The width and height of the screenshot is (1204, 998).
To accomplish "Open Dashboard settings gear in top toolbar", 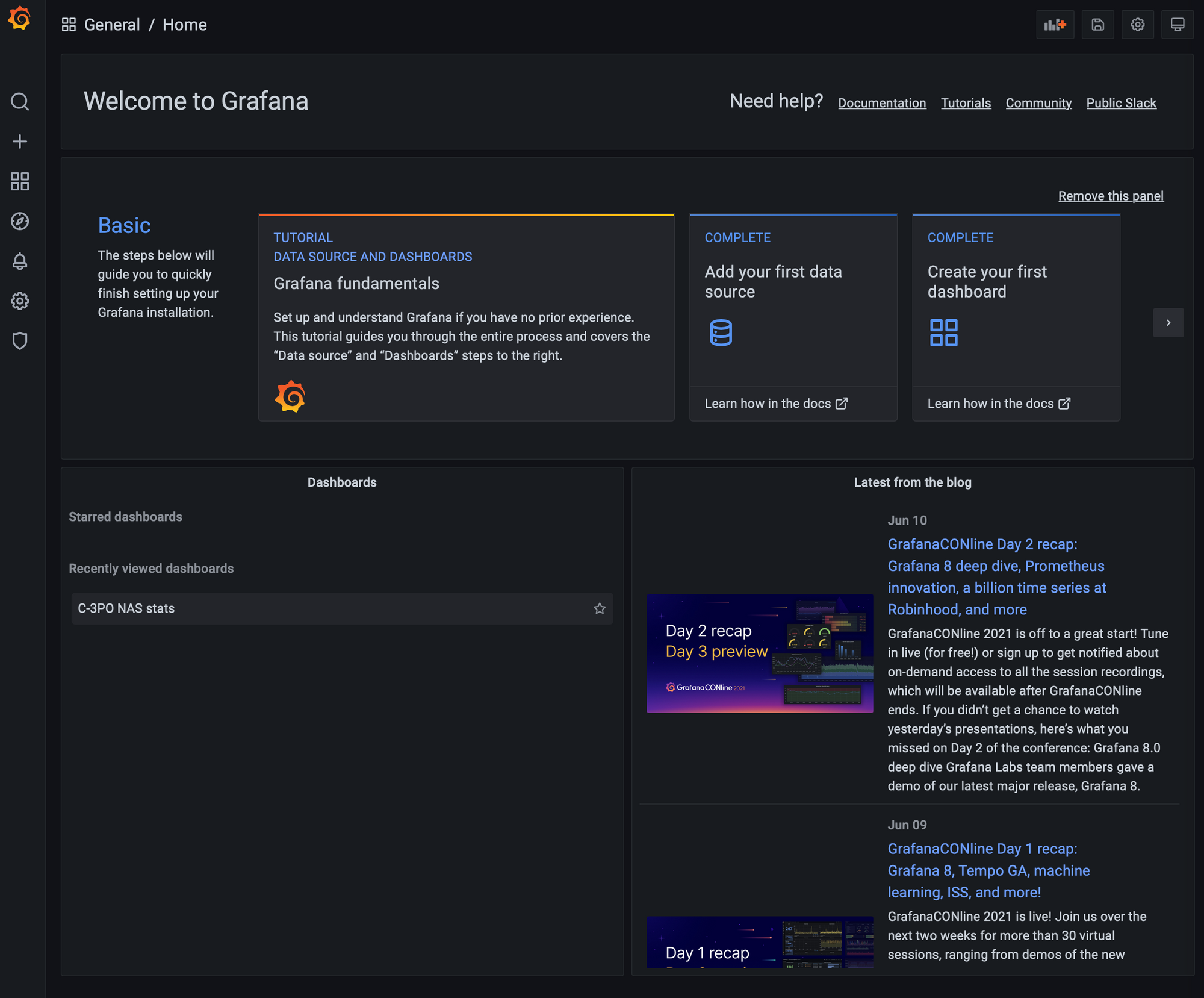I will [x=1137, y=25].
